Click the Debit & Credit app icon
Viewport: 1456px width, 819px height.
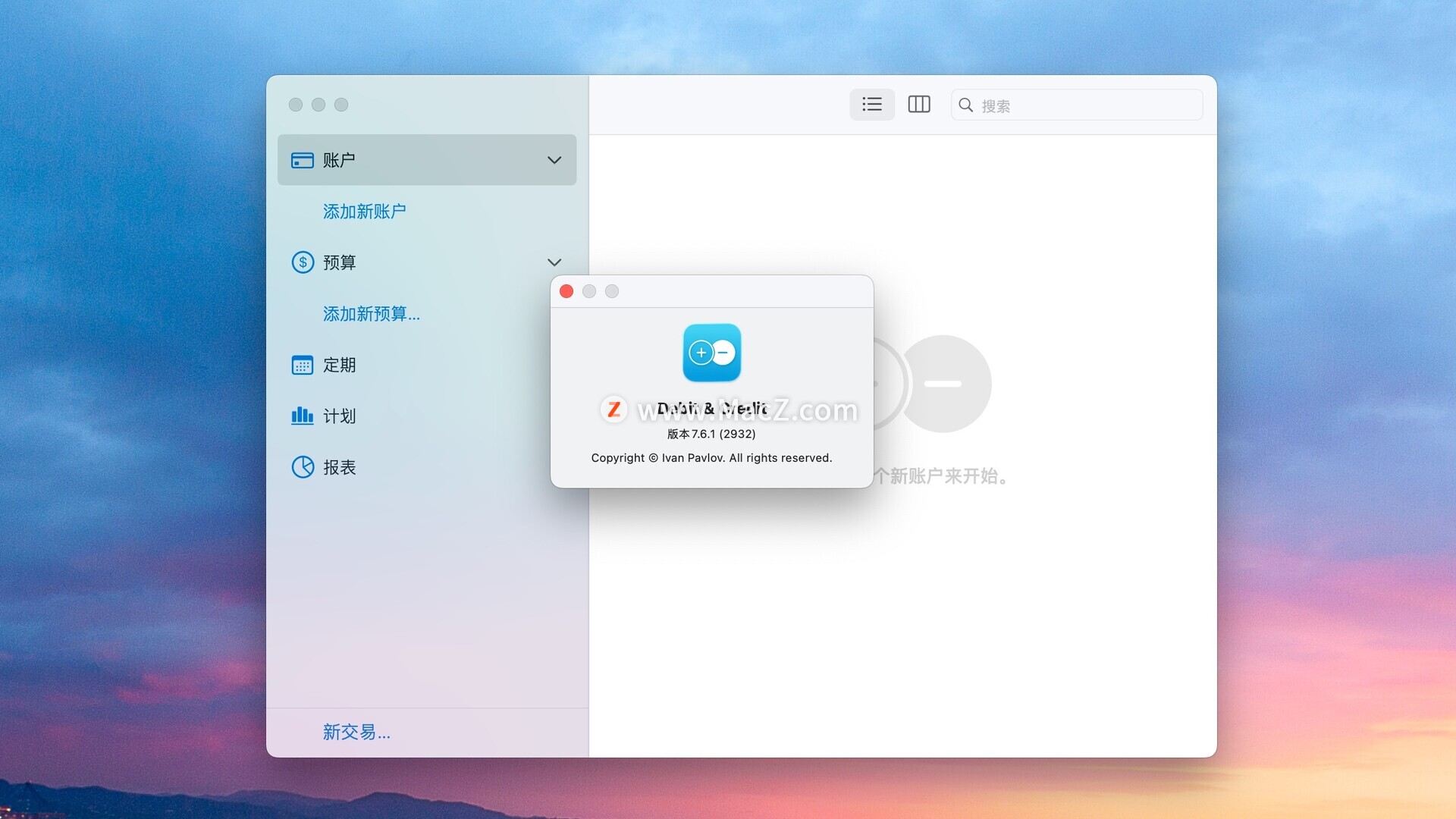711,353
